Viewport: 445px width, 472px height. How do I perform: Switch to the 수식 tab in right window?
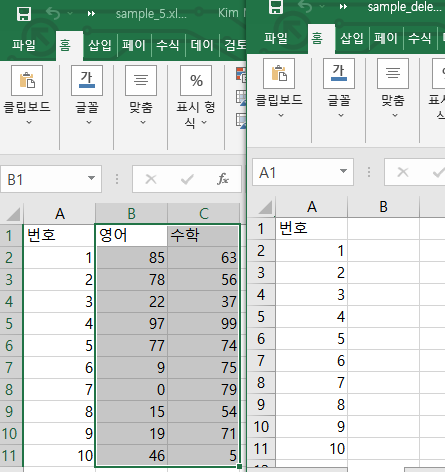pyautogui.click(x=420, y=38)
